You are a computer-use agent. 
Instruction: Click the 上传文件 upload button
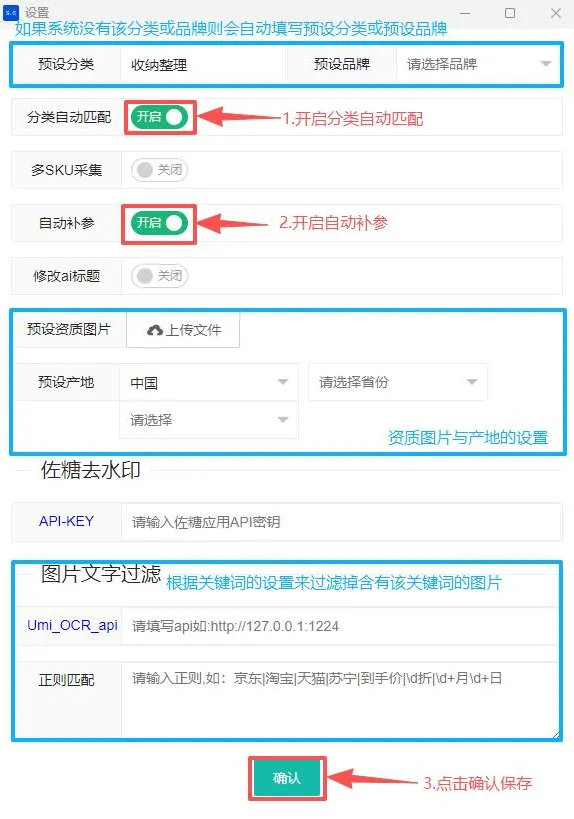[x=183, y=330]
